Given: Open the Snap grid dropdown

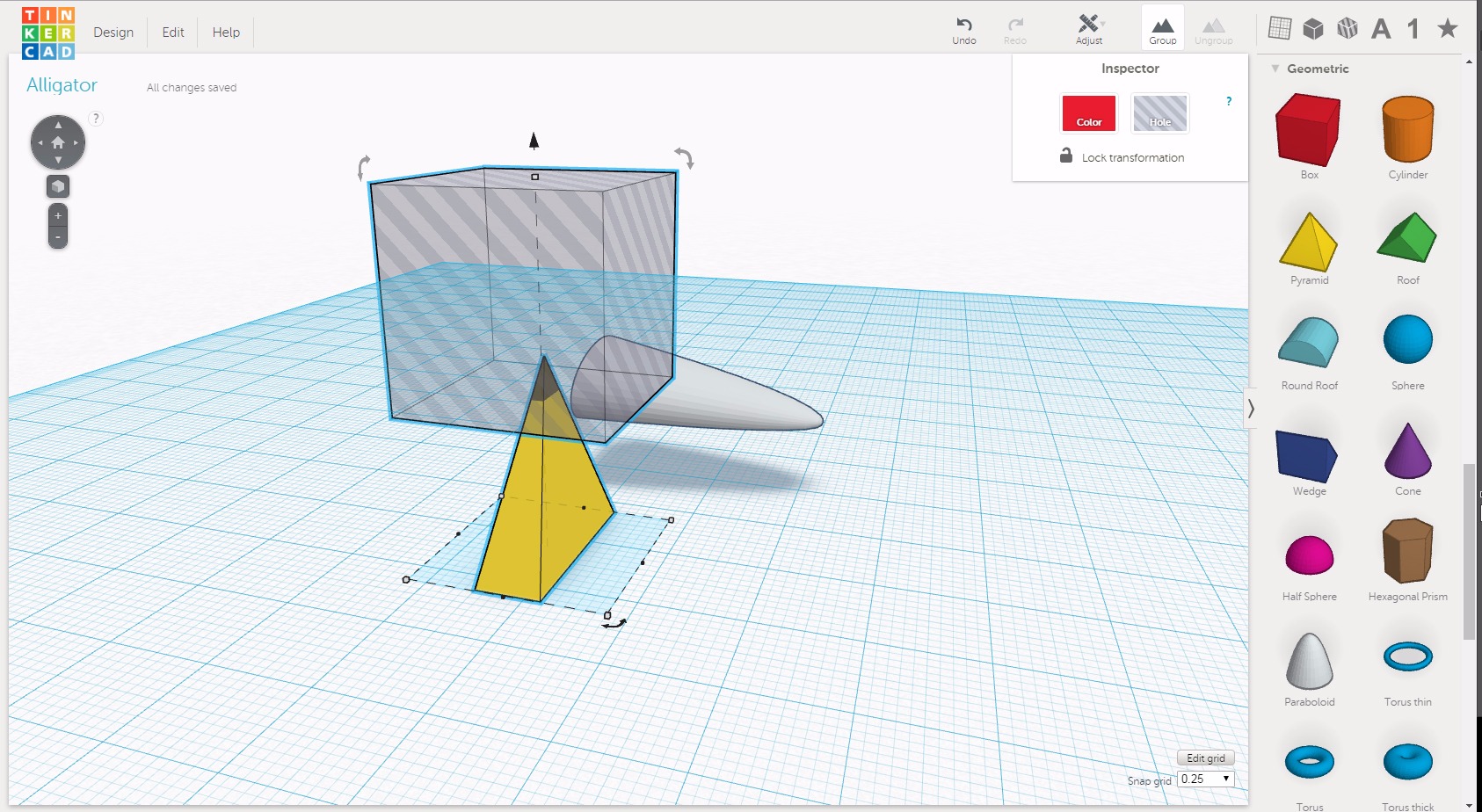Looking at the screenshot, I should coord(1206,779).
